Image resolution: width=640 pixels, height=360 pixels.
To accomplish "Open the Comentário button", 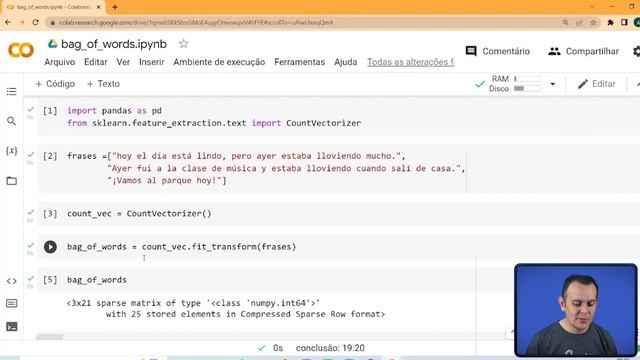I will (x=498, y=51).
